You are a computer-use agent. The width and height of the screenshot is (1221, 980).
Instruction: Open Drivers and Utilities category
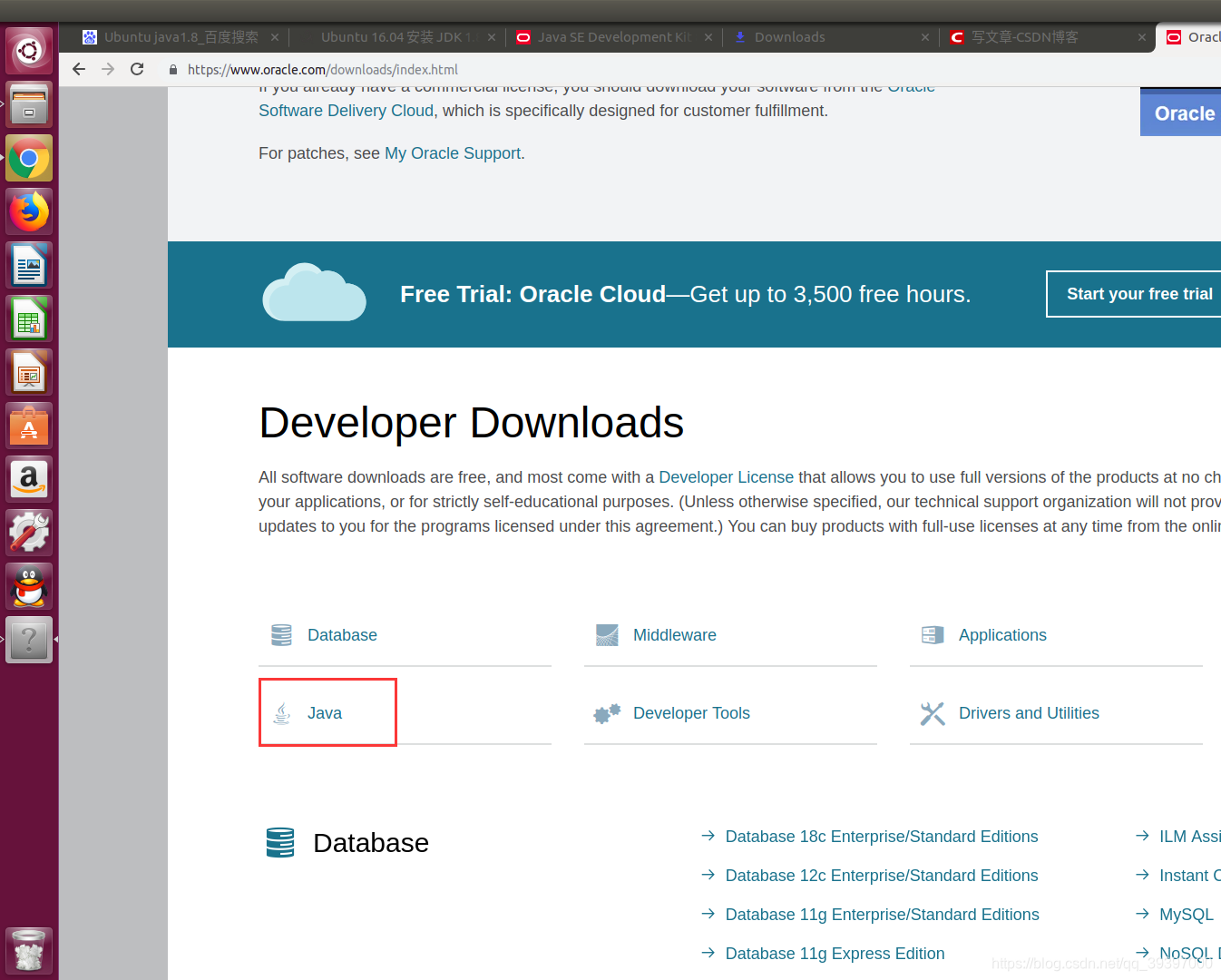coord(1029,713)
